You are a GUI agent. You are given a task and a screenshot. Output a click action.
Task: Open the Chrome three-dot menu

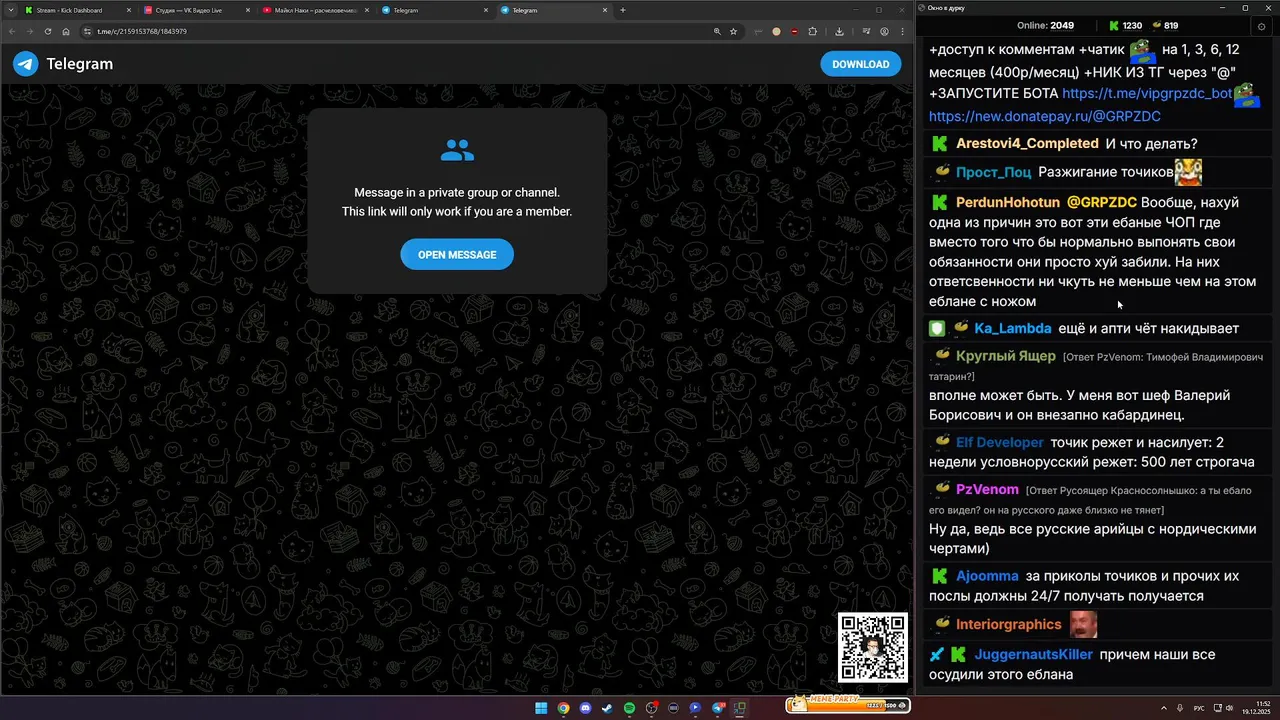(902, 31)
